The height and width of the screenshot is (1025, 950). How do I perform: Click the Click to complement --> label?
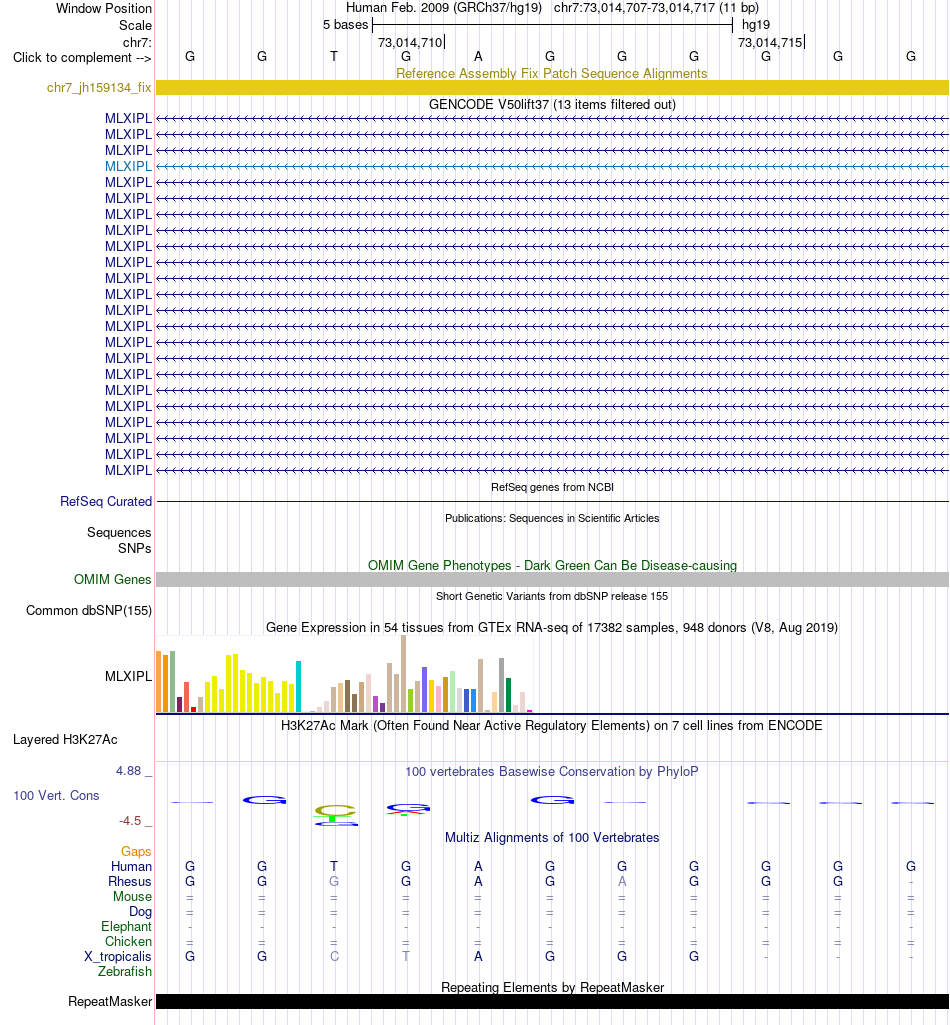[x=82, y=58]
